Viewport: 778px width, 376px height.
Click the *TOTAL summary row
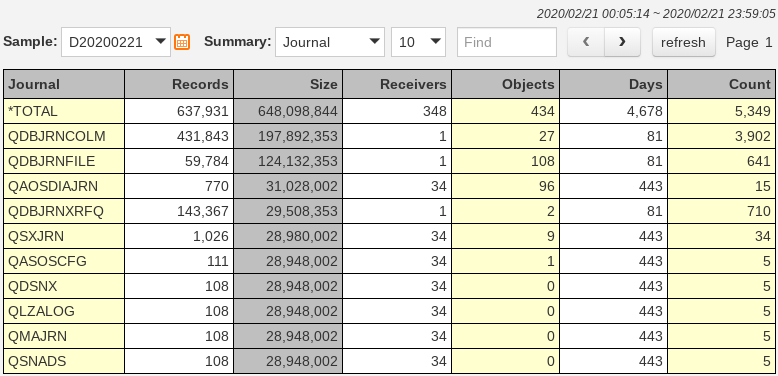coord(389,111)
